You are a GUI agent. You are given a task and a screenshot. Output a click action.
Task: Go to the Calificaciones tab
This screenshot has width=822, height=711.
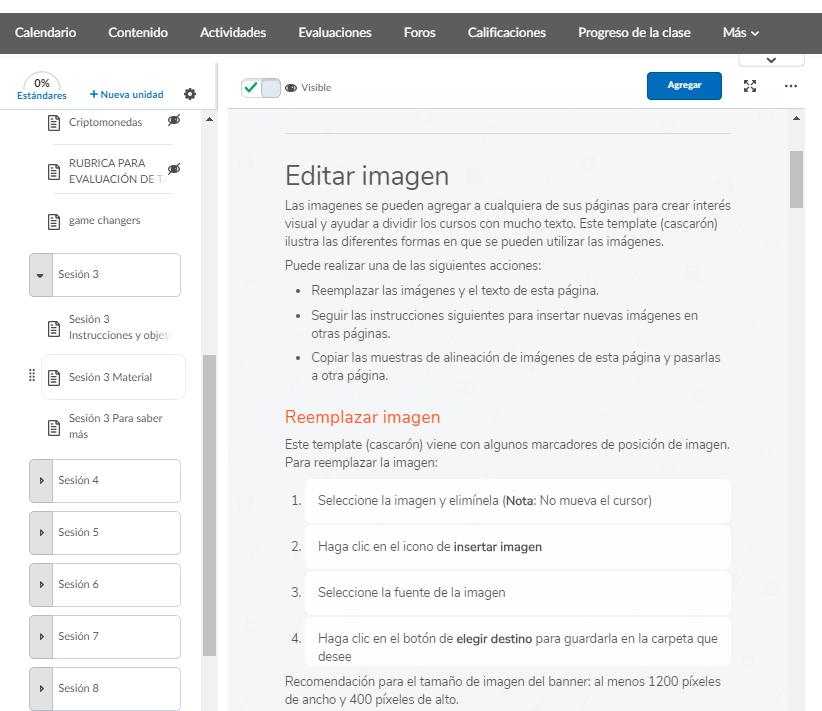click(506, 33)
